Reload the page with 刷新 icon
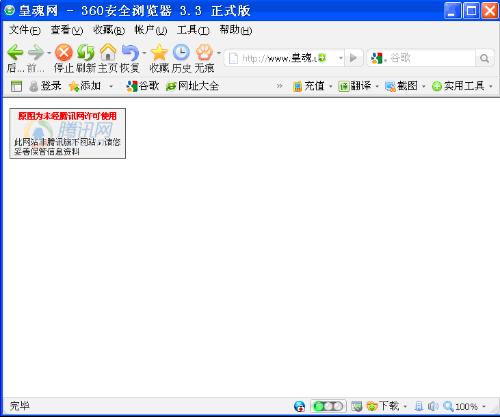 point(86,53)
